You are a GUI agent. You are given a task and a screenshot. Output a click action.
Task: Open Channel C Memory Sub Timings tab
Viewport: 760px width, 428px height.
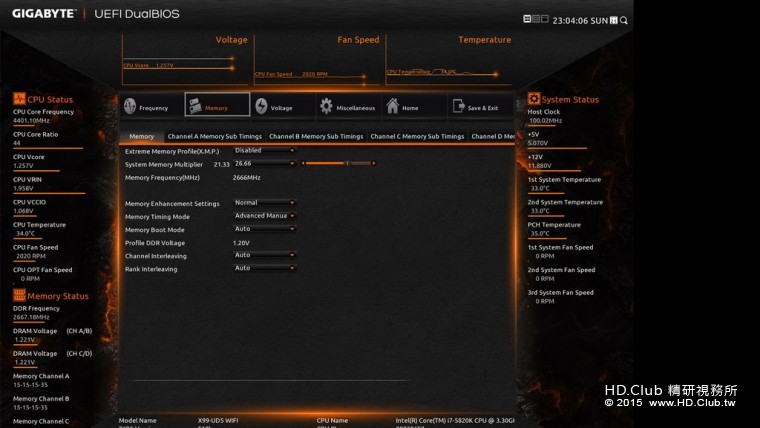click(x=417, y=137)
